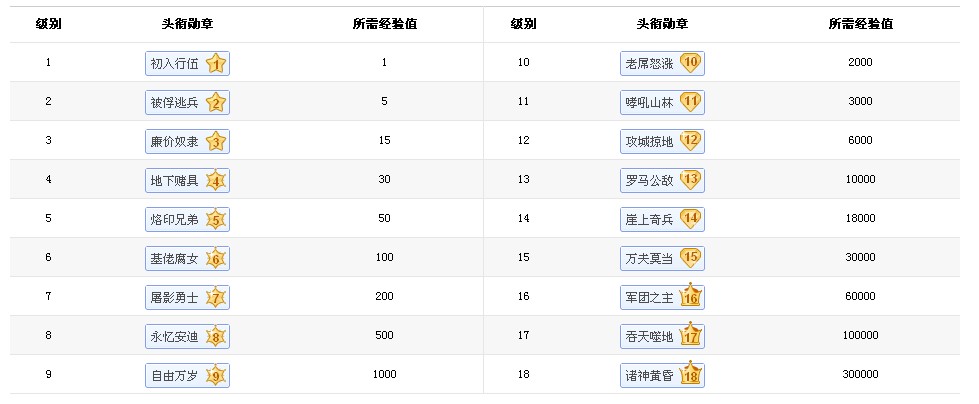Image resolution: width=979 pixels, height=404 pixels.
Task: Click the level 12 heart medal icon
Action: pos(691,141)
